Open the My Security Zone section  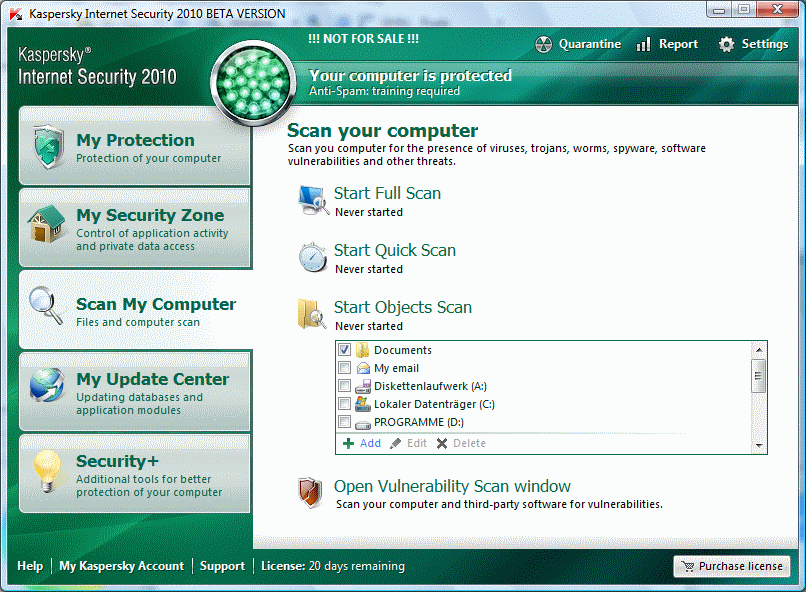click(x=135, y=228)
